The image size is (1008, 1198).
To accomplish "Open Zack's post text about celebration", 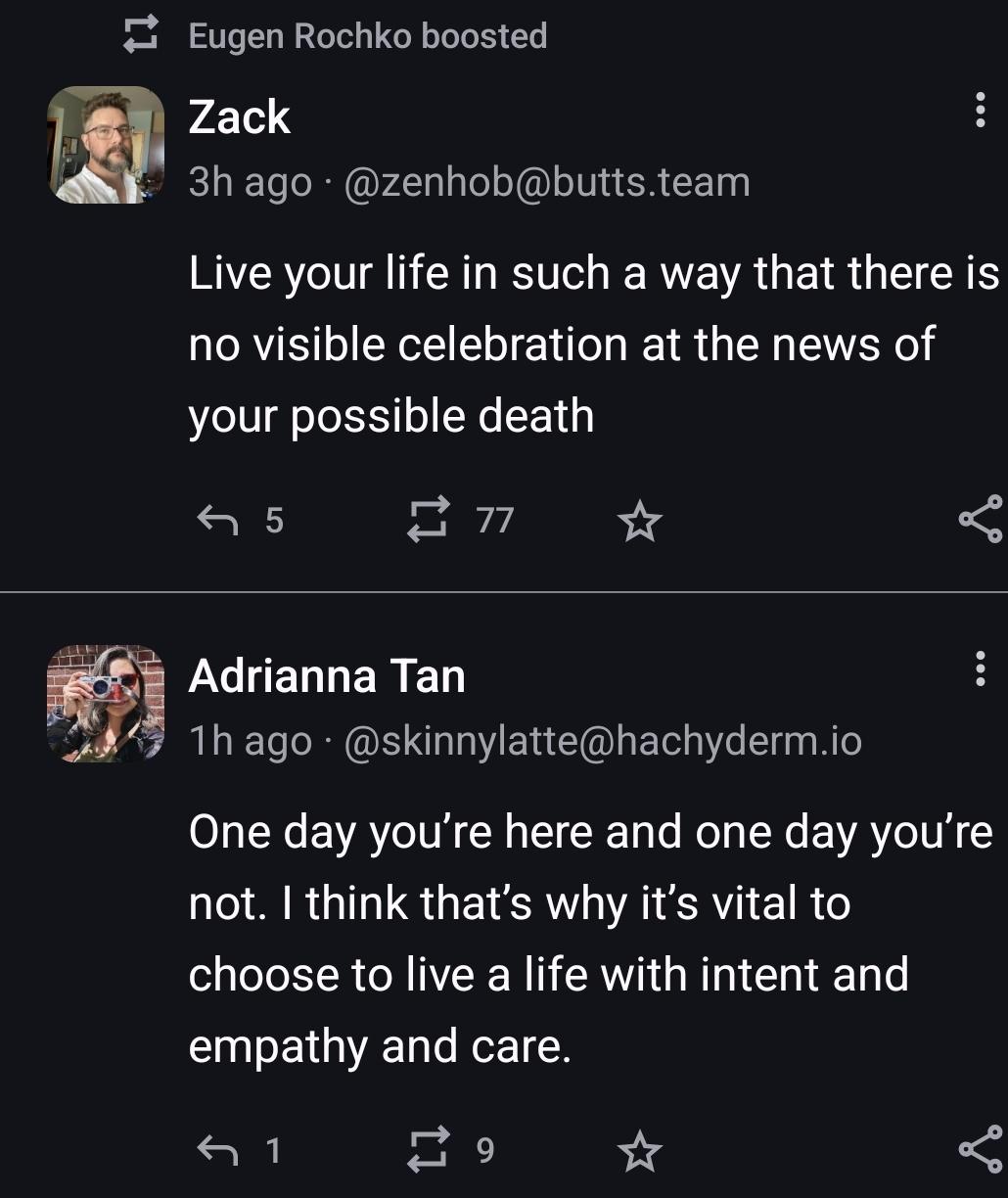I will [593, 344].
